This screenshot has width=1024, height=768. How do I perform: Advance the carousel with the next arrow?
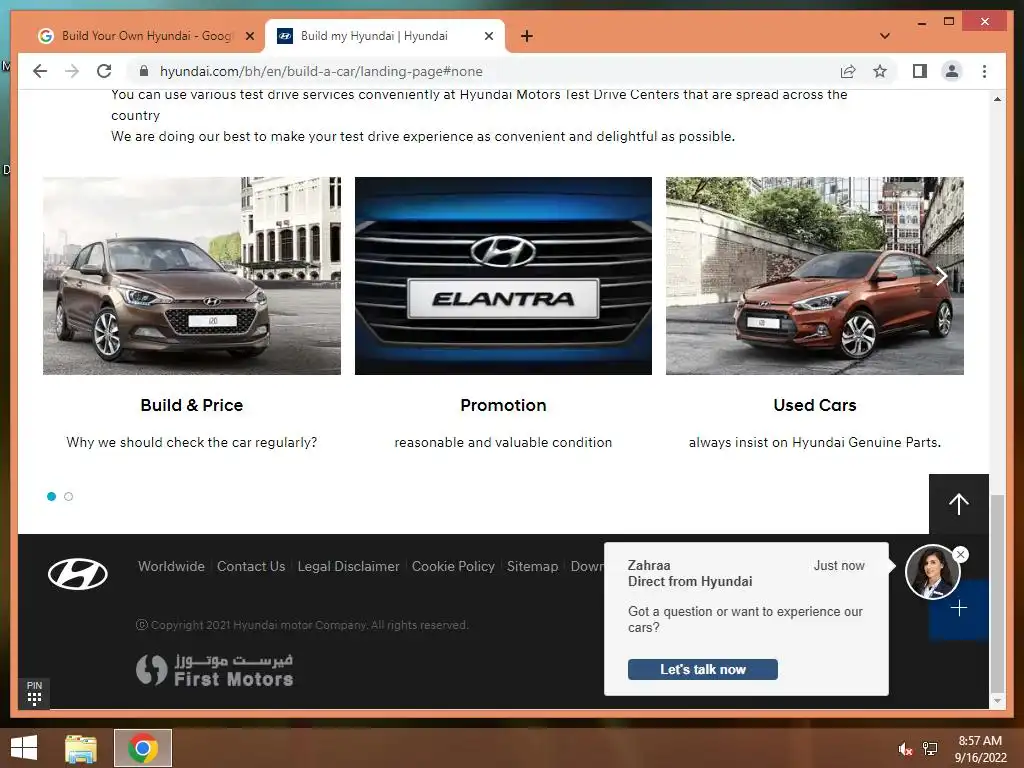(x=941, y=276)
